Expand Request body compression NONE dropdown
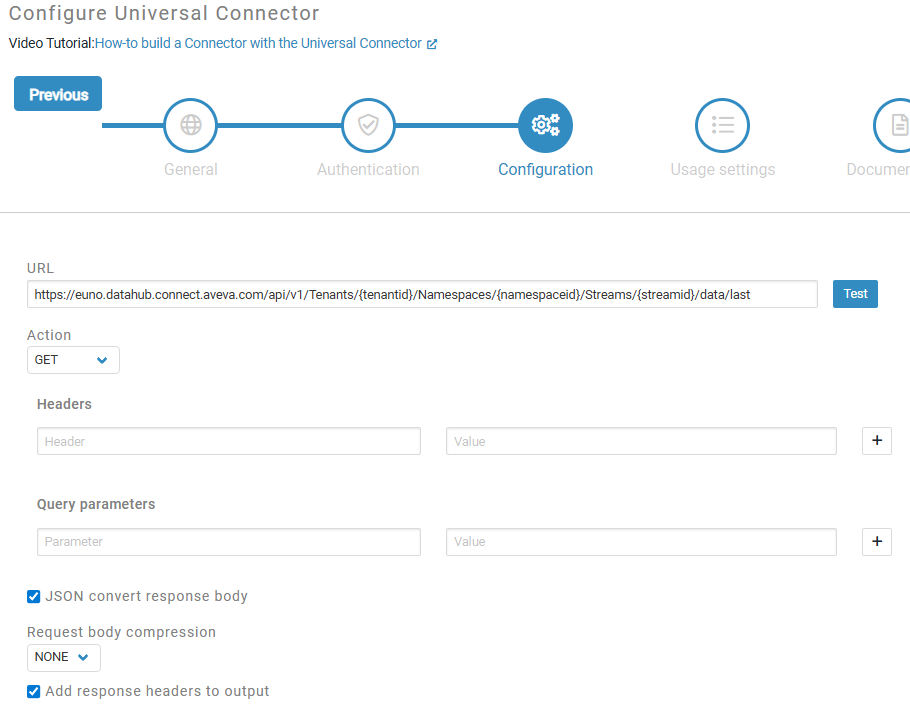The width and height of the screenshot is (910, 717). pyautogui.click(x=63, y=657)
